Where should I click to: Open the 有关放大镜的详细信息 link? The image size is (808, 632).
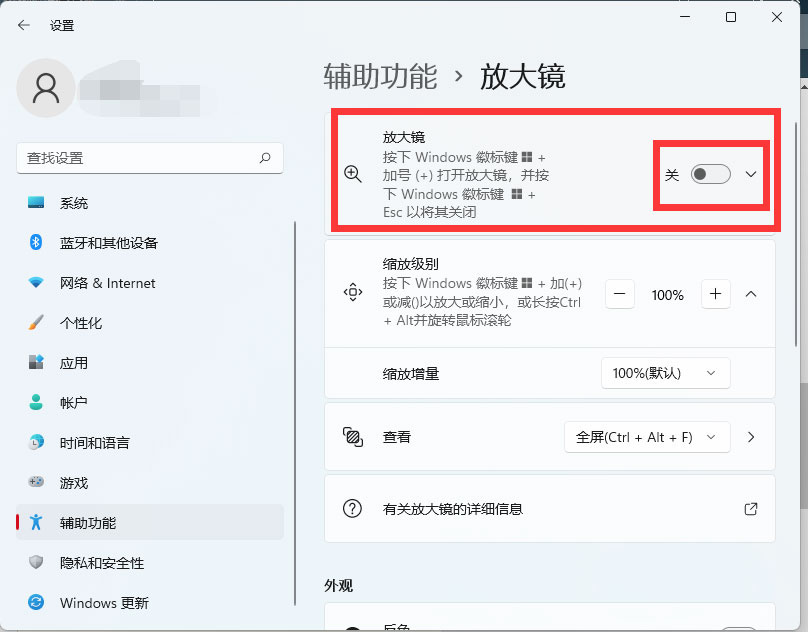click(750, 509)
